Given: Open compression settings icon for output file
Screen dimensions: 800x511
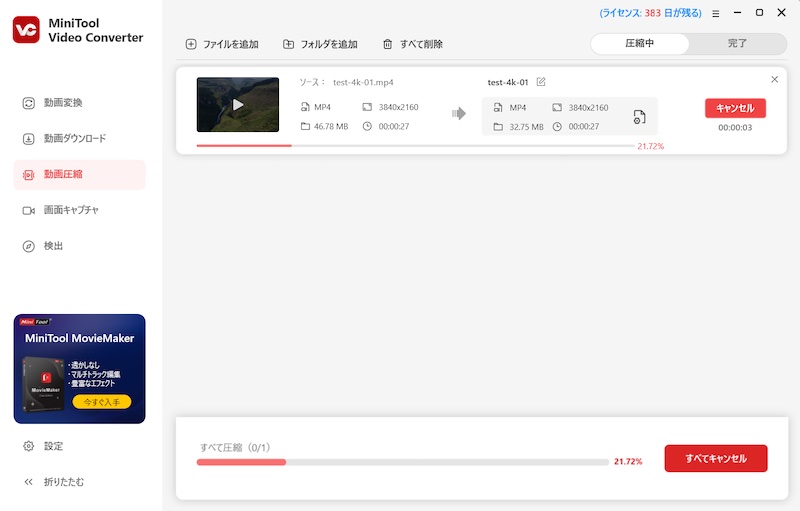Looking at the screenshot, I should coord(639,118).
